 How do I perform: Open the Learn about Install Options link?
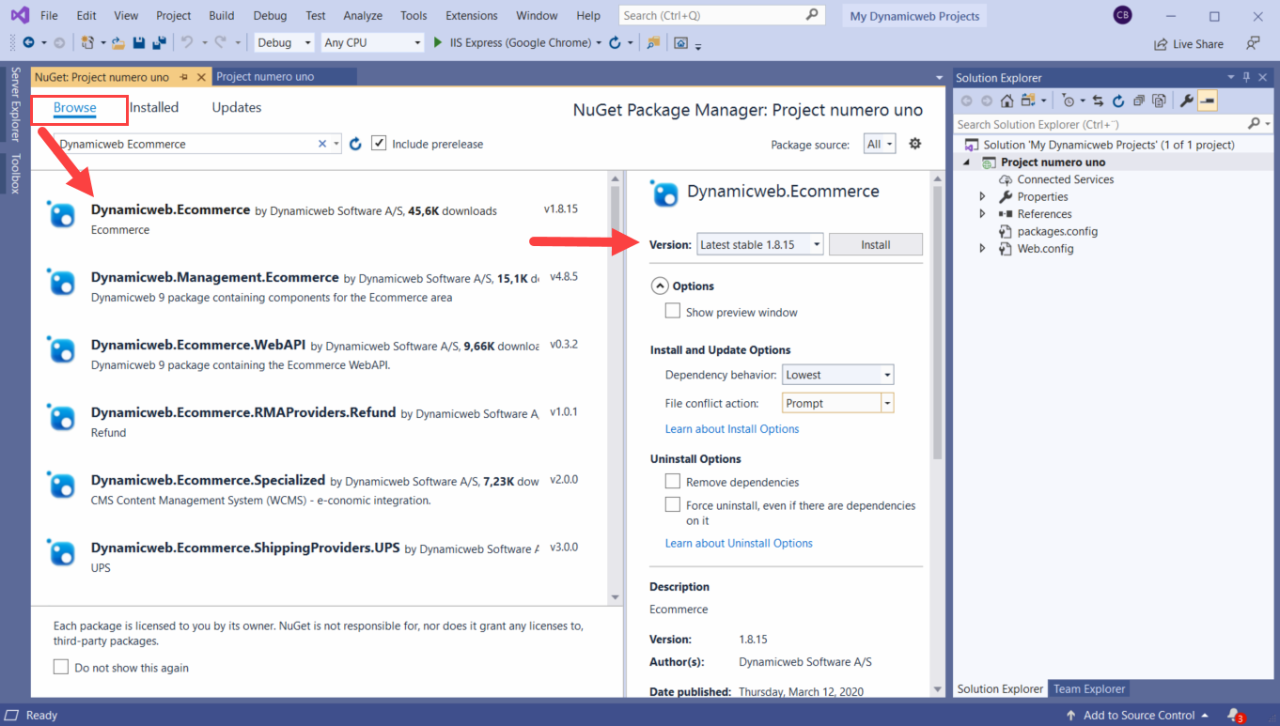pyautogui.click(x=732, y=429)
